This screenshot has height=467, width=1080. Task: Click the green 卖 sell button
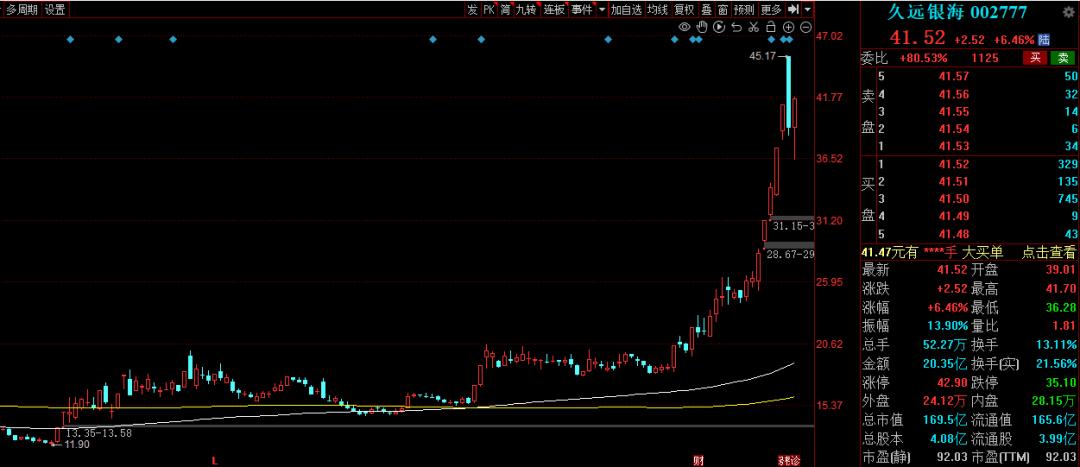pyautogui.click(x=1064, y=58)
